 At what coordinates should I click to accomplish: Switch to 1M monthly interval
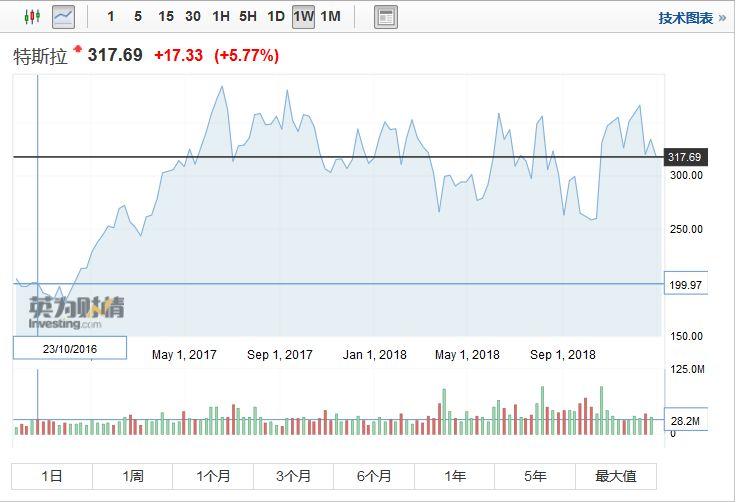(330, 17)
